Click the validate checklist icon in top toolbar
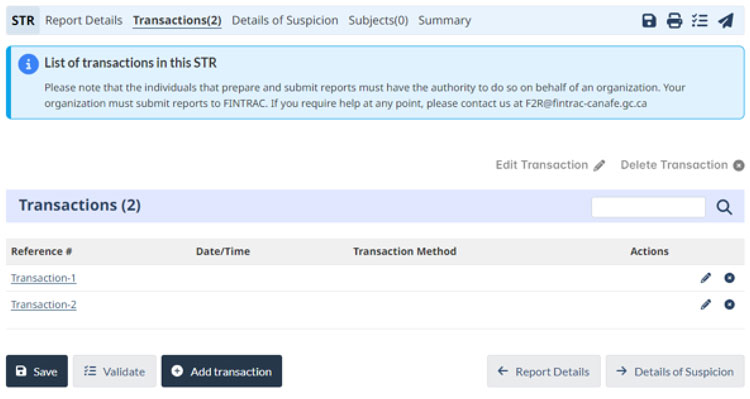 click(x=699, y=21)
